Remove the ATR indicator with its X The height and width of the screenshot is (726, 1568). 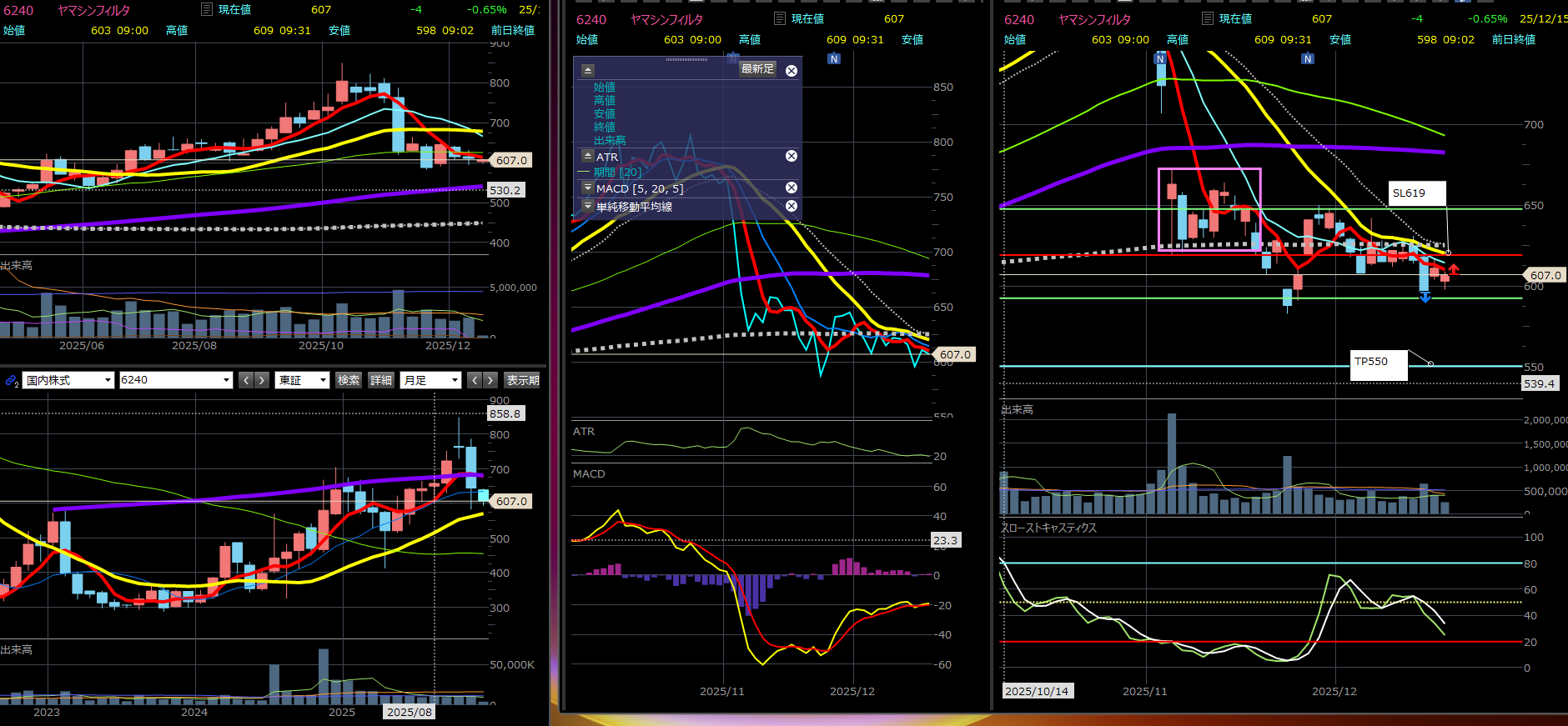click(x=792, y=156)
